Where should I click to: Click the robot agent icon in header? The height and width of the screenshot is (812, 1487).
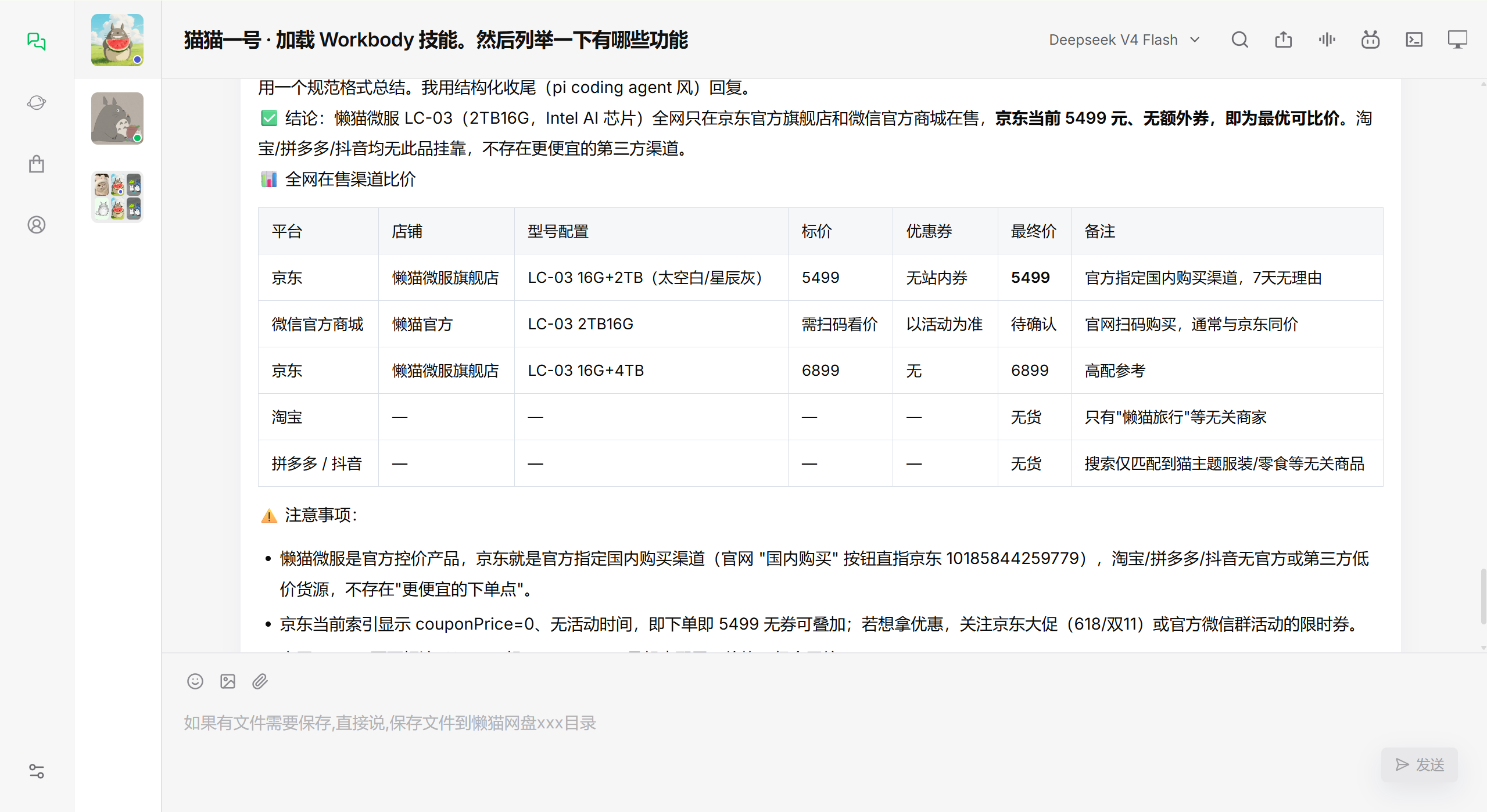click(x=1370, y=39)
